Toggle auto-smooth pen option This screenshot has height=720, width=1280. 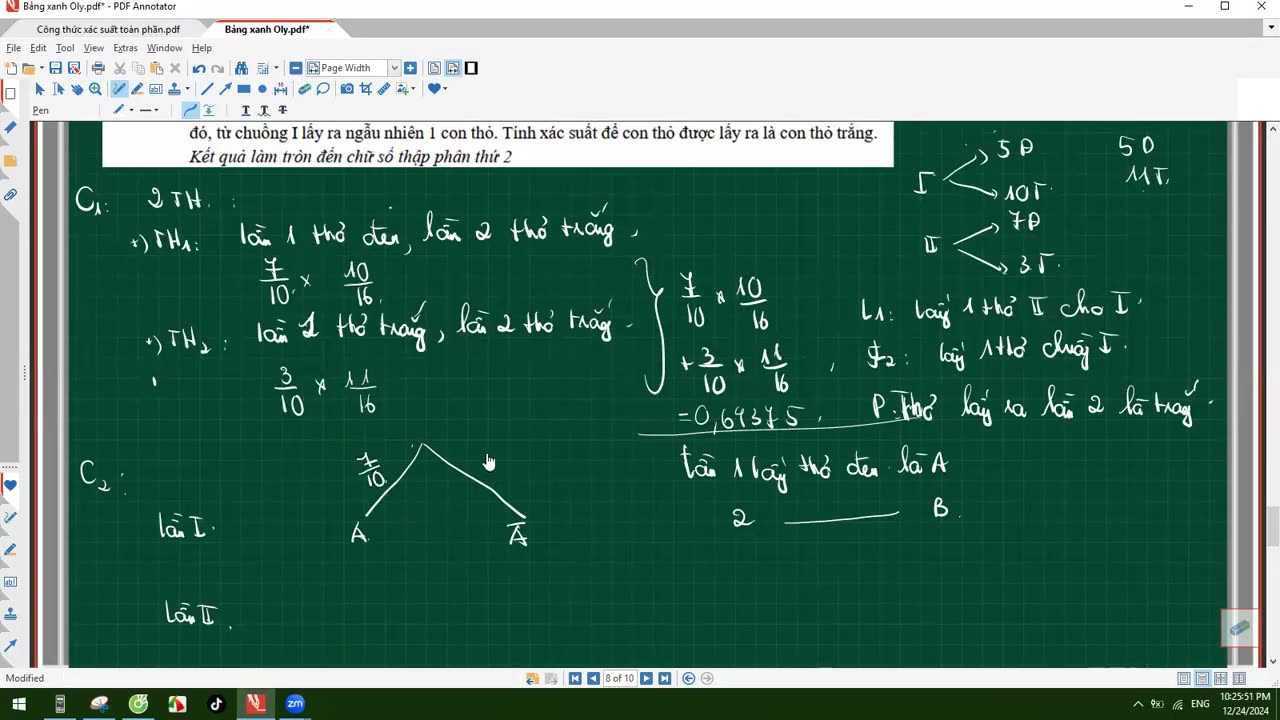[208, 110]
